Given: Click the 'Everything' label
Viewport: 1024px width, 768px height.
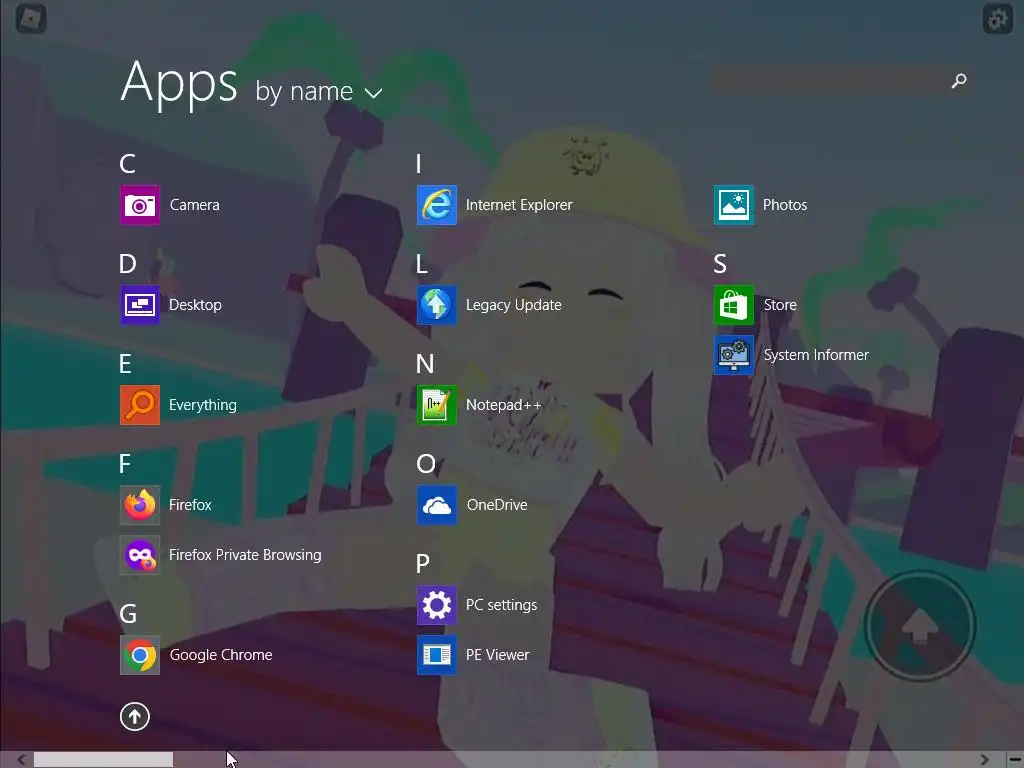Looking at the screenshot, I should tap(202, 405).
